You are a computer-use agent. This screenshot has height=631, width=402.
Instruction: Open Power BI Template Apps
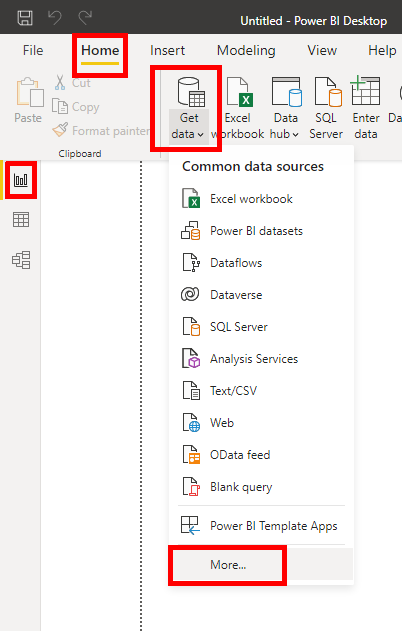pos(261,526)
